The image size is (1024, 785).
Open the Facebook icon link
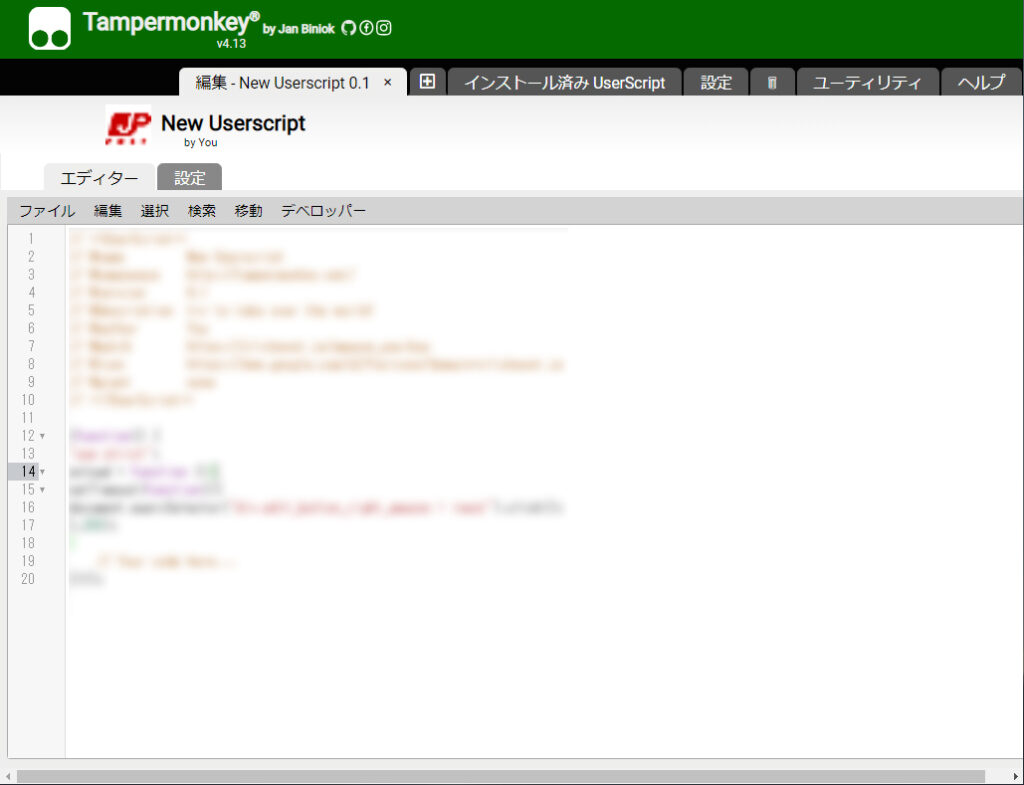[x=366, y=27]
